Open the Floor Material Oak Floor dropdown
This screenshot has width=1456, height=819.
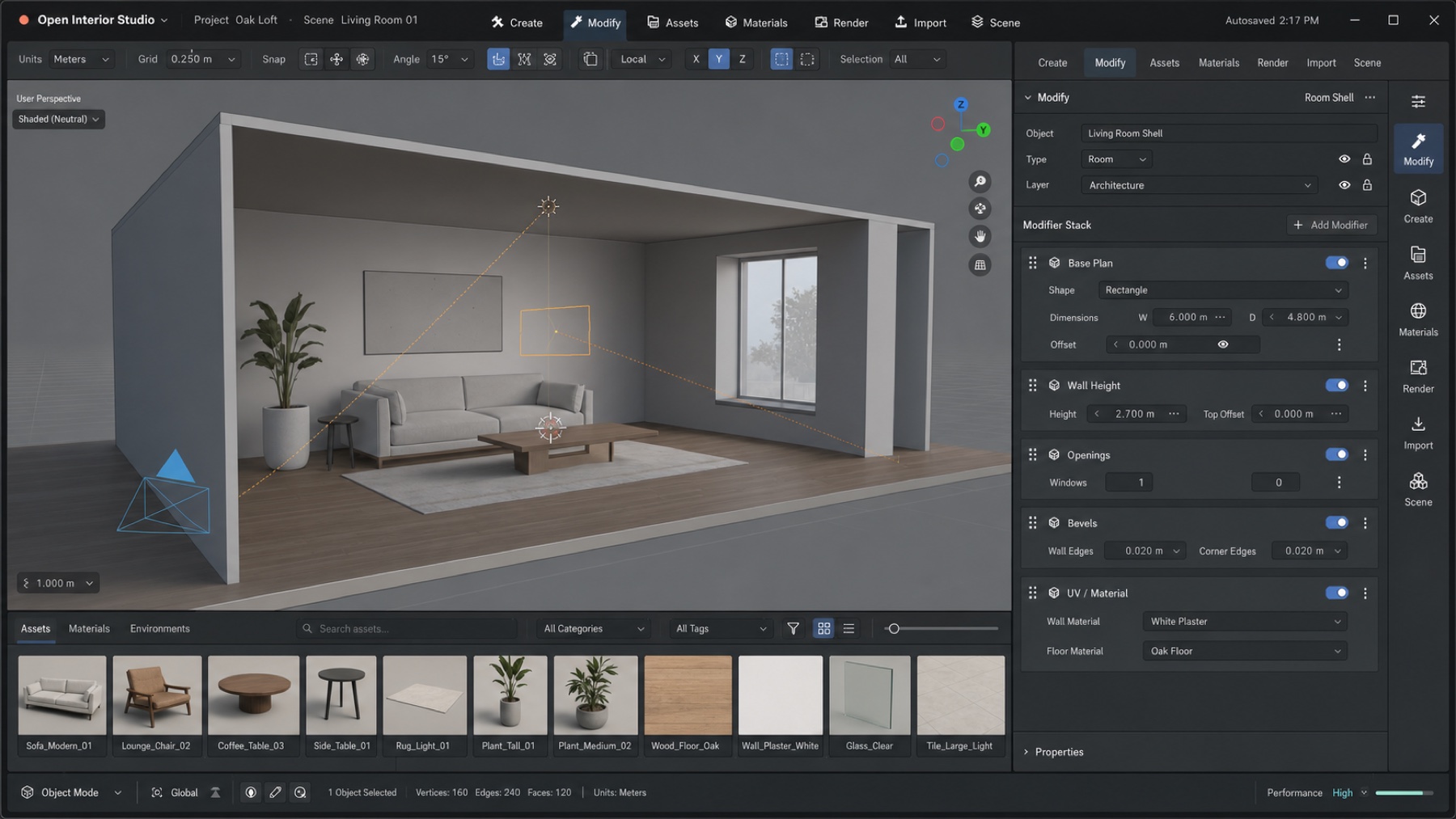pyautogui.click(x=1245, y=651)
